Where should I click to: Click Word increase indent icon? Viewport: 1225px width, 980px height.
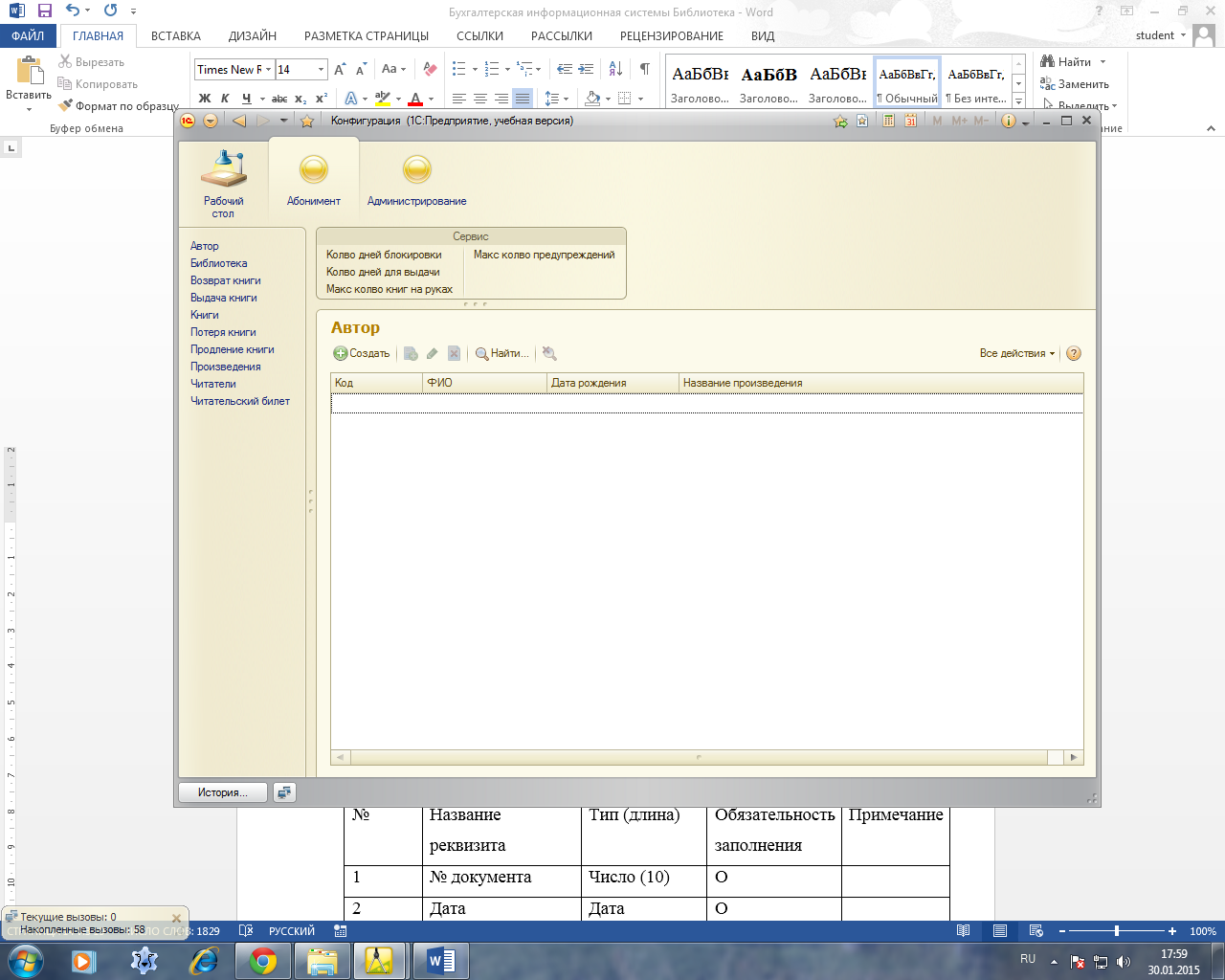[x=587, y=69]
